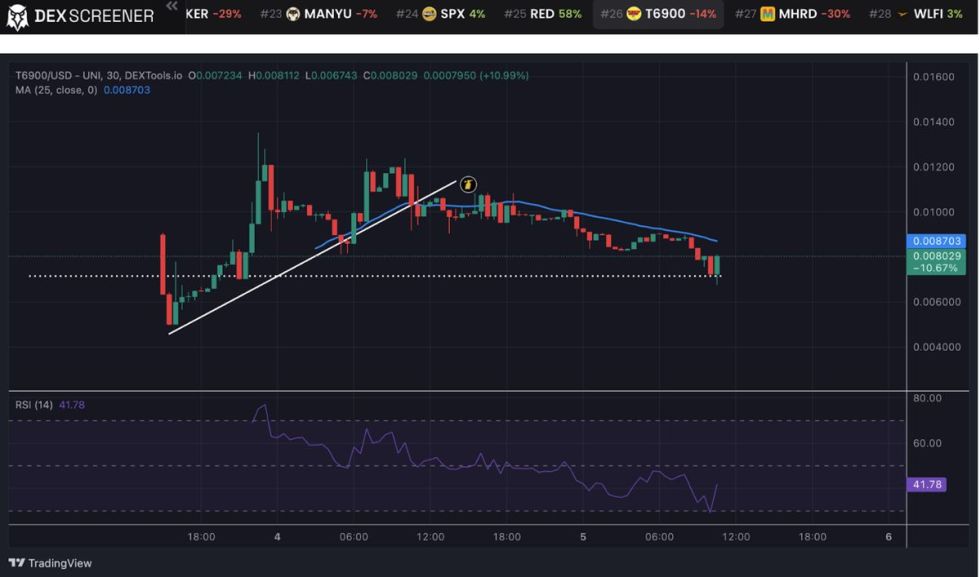
Task: Click the 18:00 time label before 4
Action: [x=201, y=537]
